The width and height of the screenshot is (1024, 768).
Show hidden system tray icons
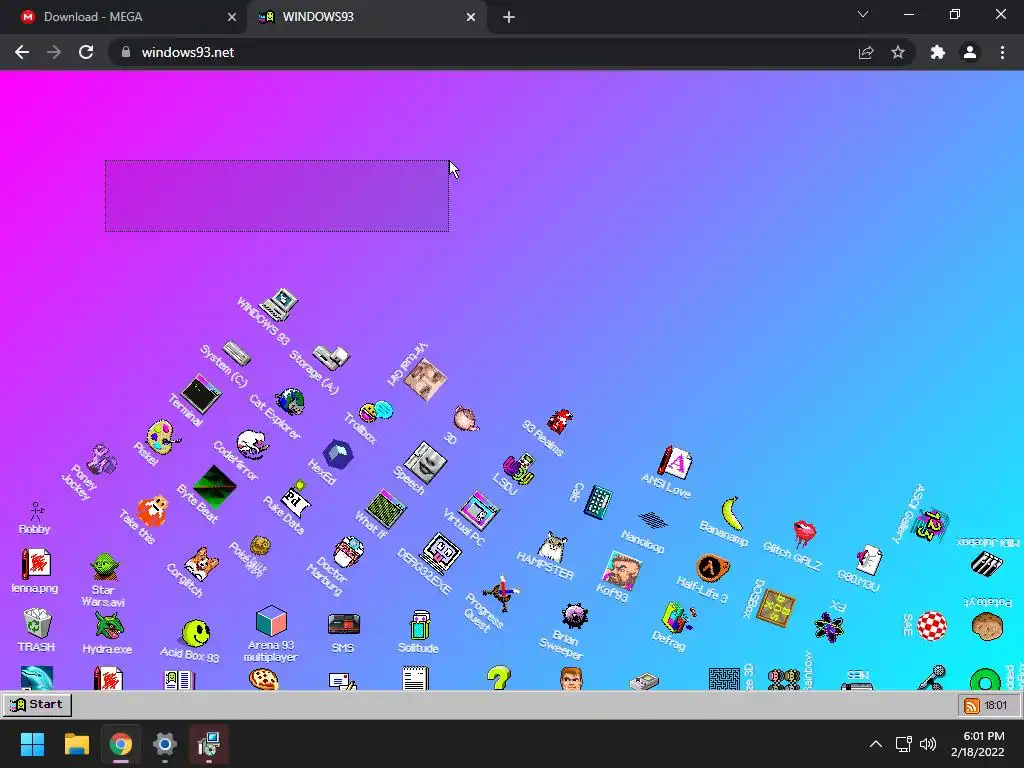876,744
